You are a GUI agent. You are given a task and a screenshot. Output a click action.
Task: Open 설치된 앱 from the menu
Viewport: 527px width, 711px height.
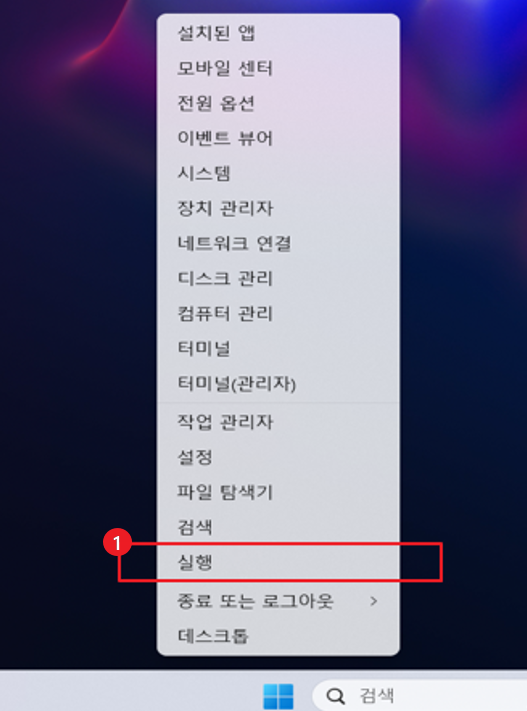[x=278, y=33]
